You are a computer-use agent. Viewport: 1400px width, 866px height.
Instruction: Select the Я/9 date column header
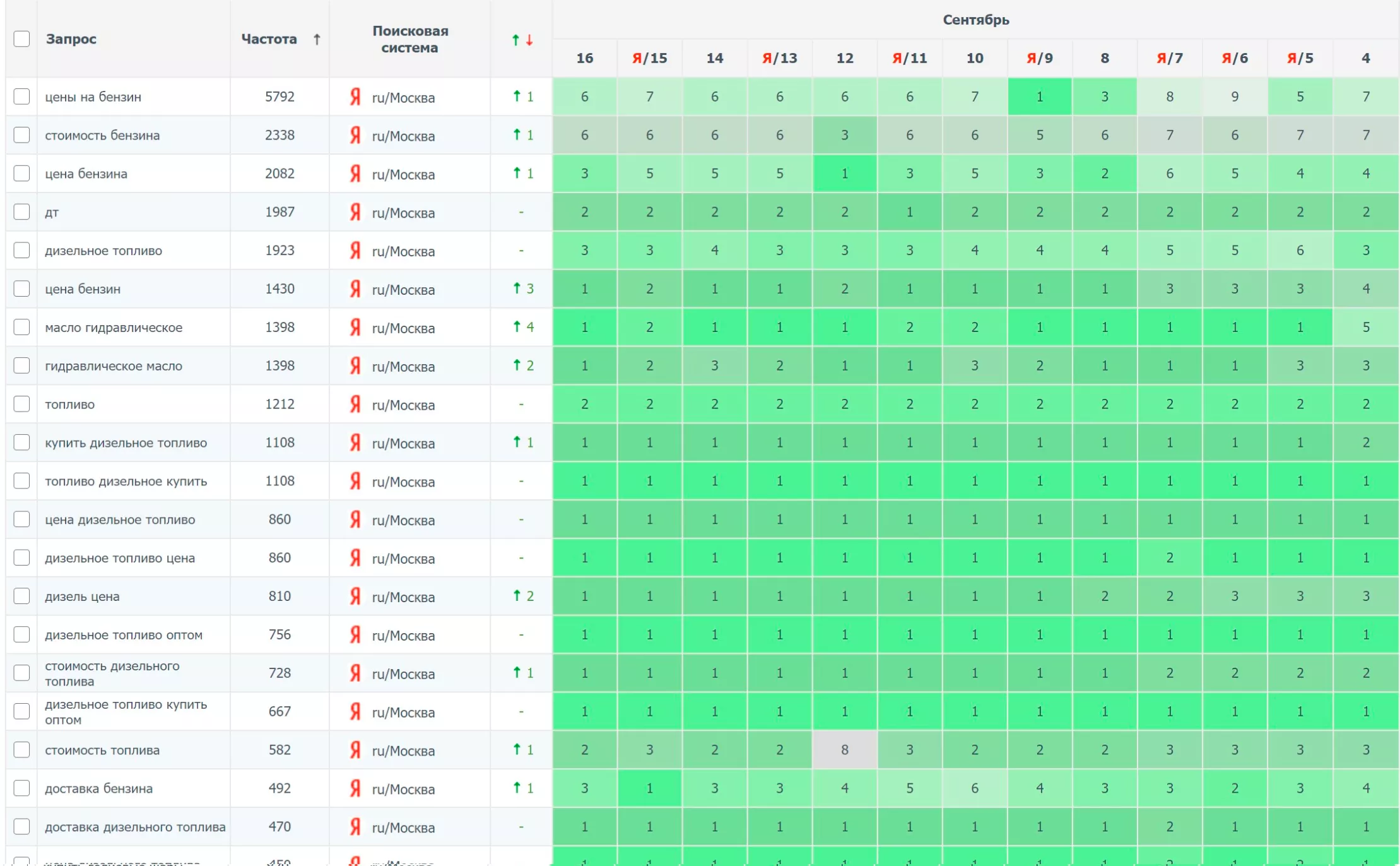pyautogui.click(x=1039, y=58)
